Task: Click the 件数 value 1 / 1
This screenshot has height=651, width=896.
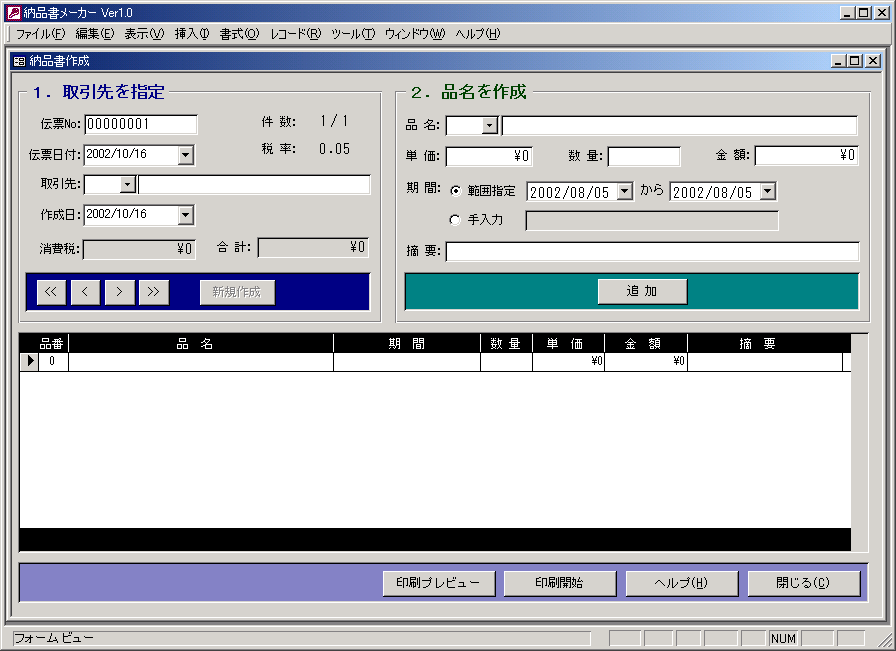Action: pos(334,121)
